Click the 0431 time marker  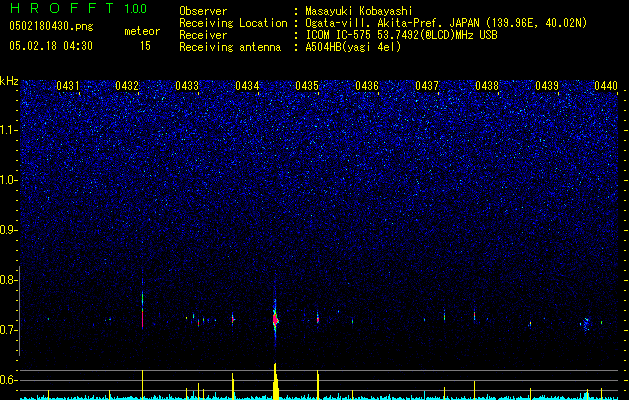68,86
